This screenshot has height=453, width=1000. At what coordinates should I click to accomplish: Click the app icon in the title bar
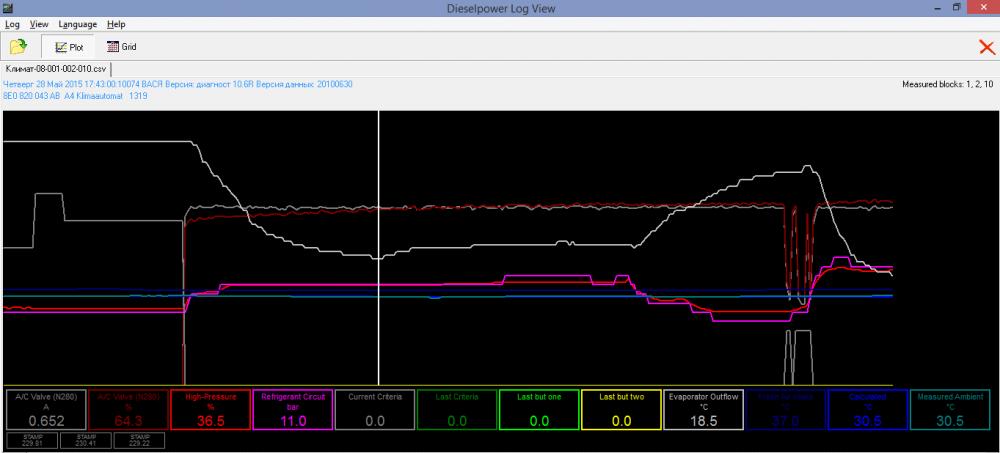[x=9, y=8]
